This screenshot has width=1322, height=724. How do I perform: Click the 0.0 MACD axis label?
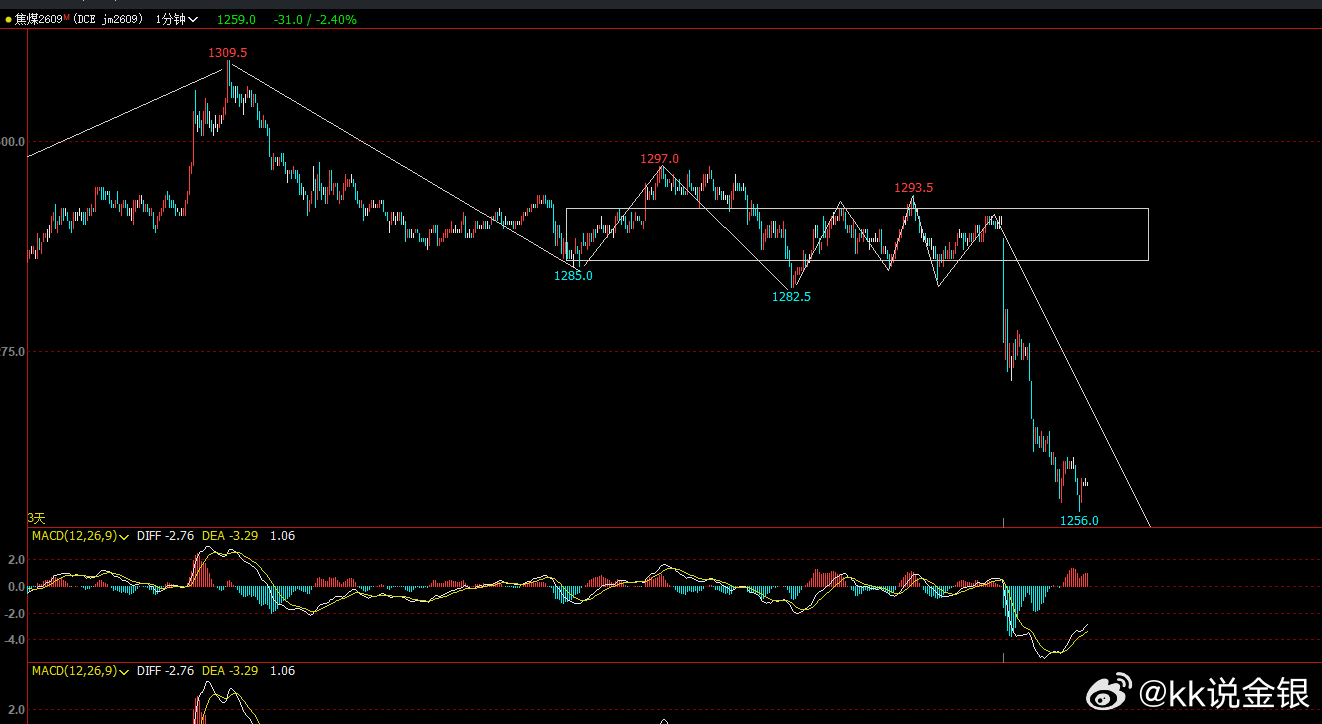(16, 586)
